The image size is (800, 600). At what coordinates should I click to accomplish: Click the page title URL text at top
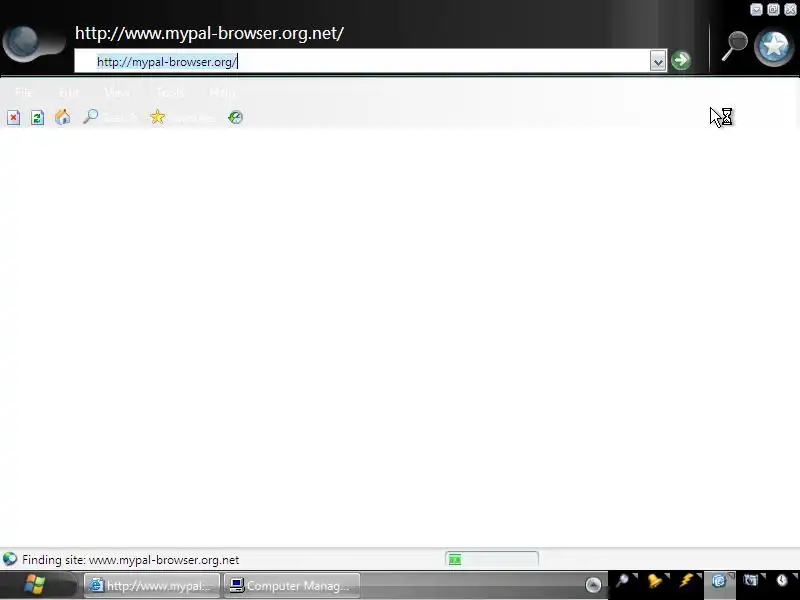tap(209, 34)
